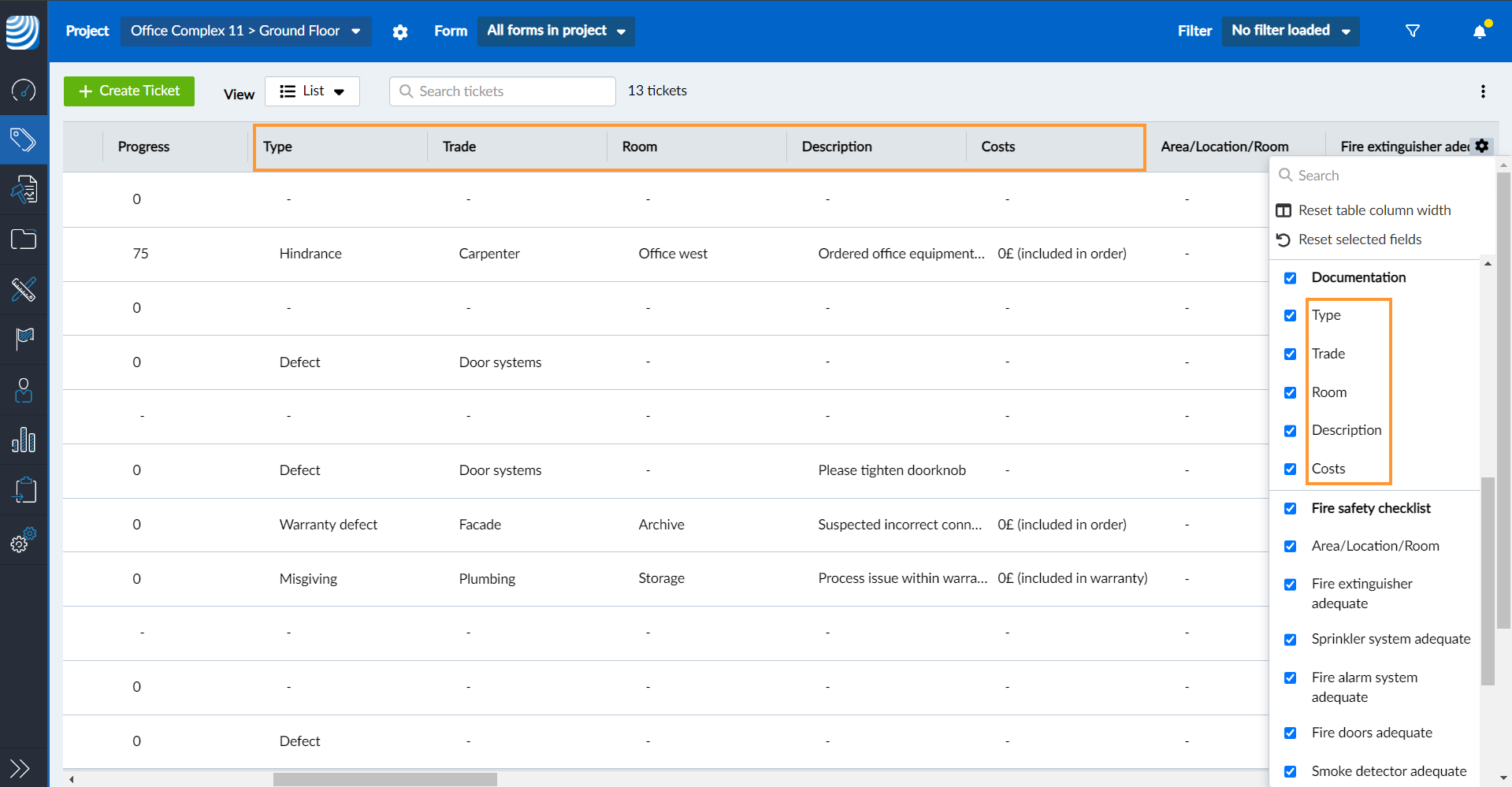Open project settings gear next to project name

[x=400, y=32]
